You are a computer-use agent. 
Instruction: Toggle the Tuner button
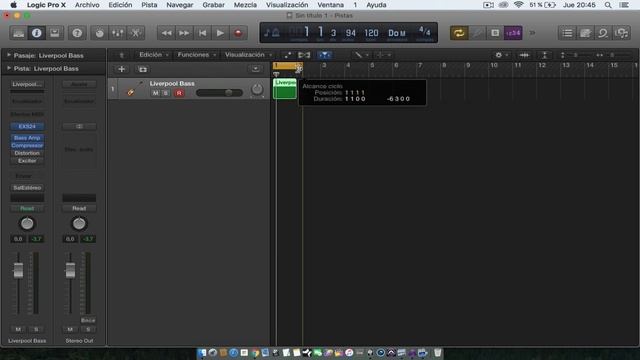(x=477, y=33)
